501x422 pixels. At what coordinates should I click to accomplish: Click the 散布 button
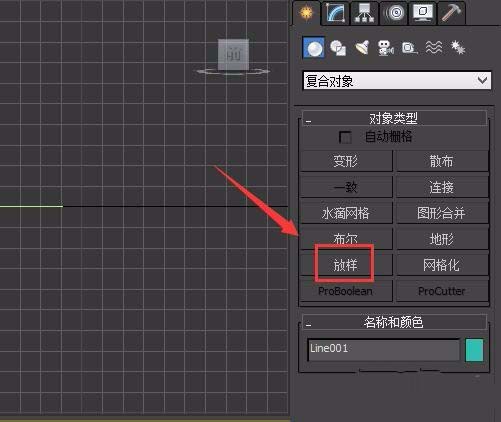tap(442, 161)
